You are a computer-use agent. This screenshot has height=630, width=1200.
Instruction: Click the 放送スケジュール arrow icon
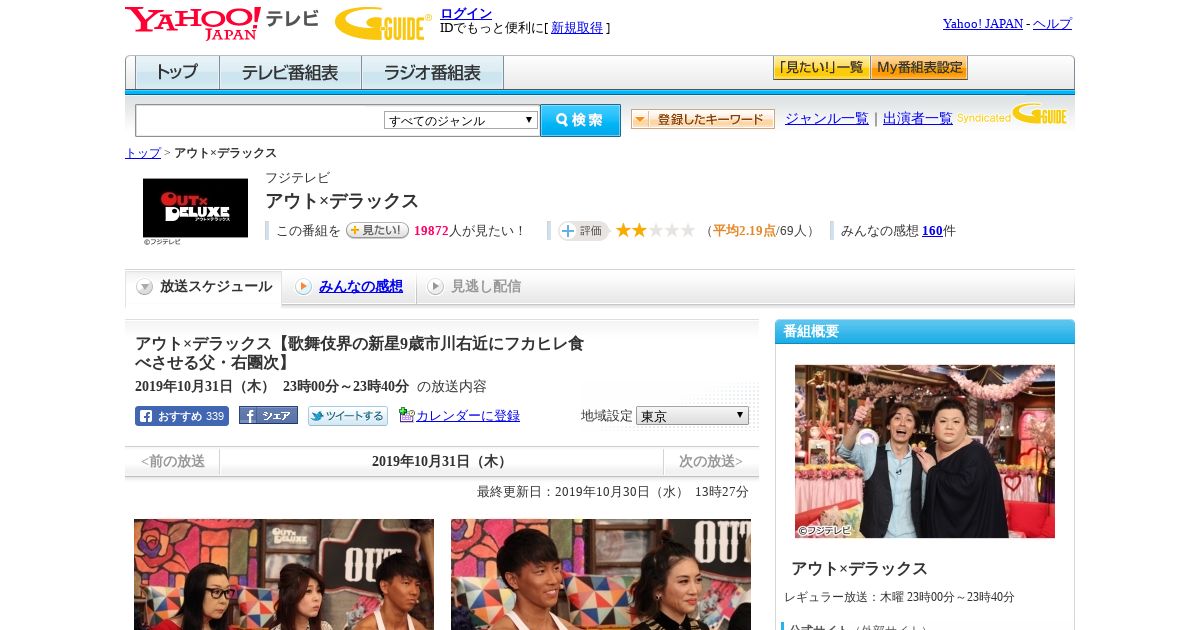click(x=145, y=287)
